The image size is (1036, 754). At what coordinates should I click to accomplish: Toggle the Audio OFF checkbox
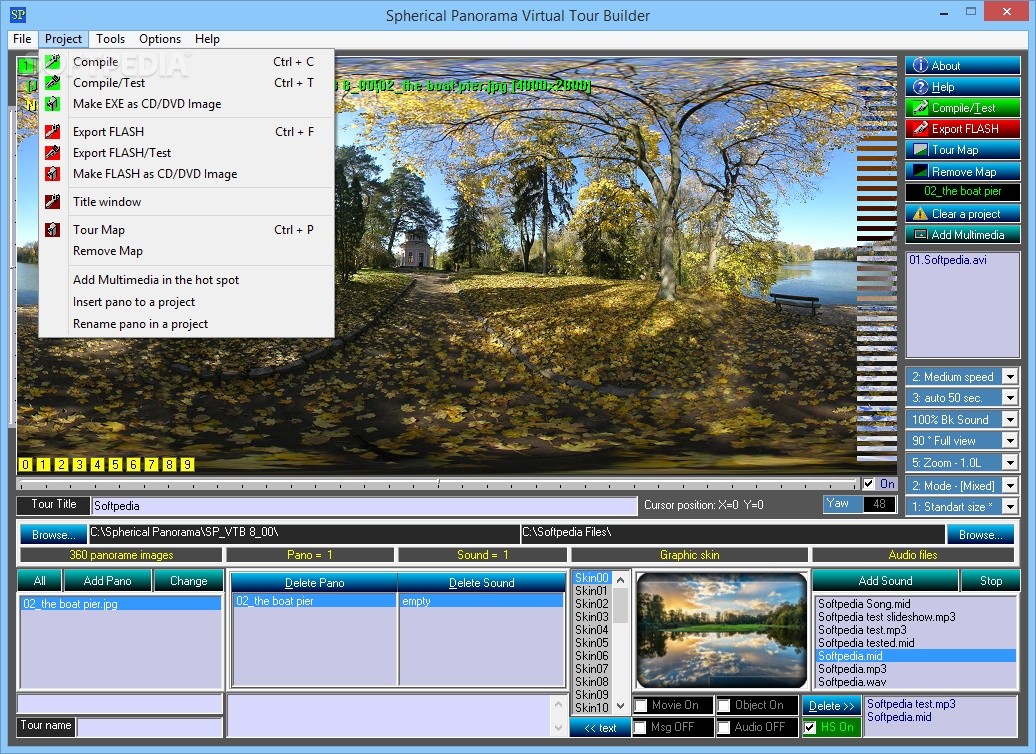click(x=724, y=727)
